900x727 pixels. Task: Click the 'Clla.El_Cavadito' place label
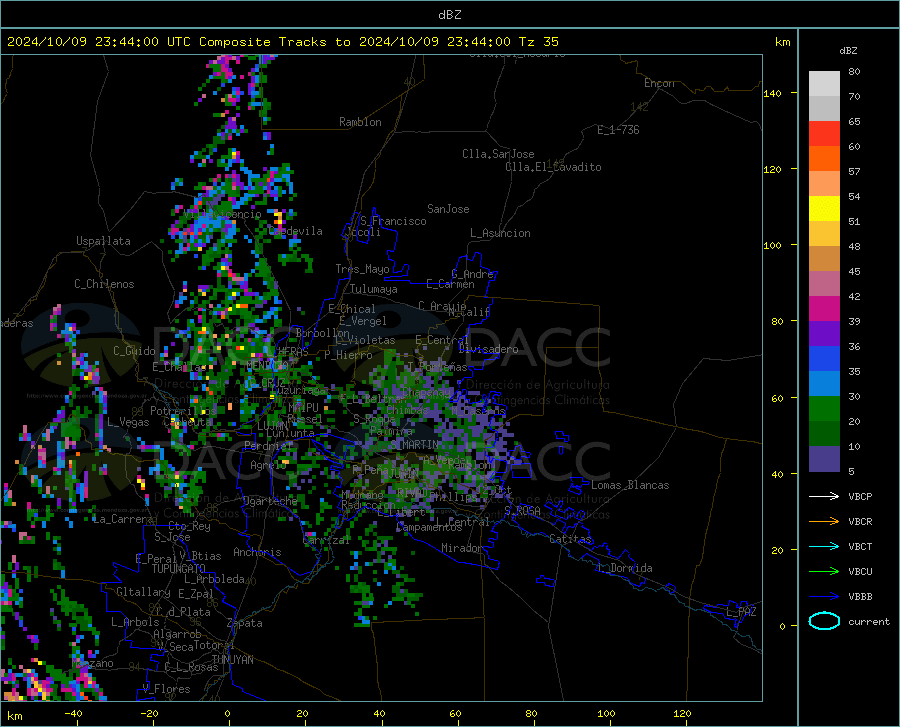[553, 167]
